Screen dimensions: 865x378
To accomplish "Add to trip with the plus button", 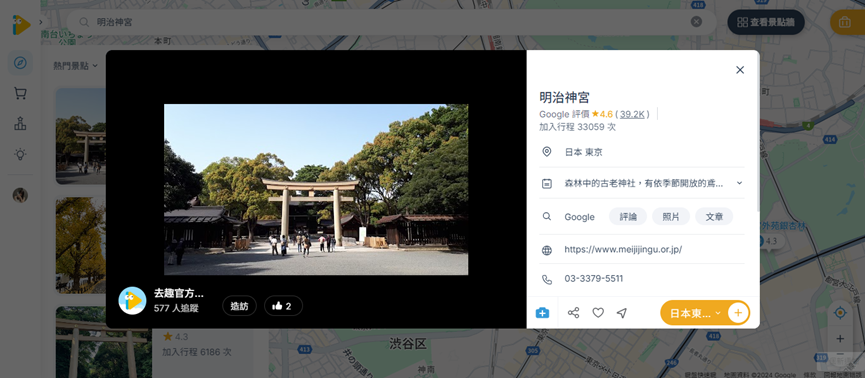I will [x=738, y=313].
